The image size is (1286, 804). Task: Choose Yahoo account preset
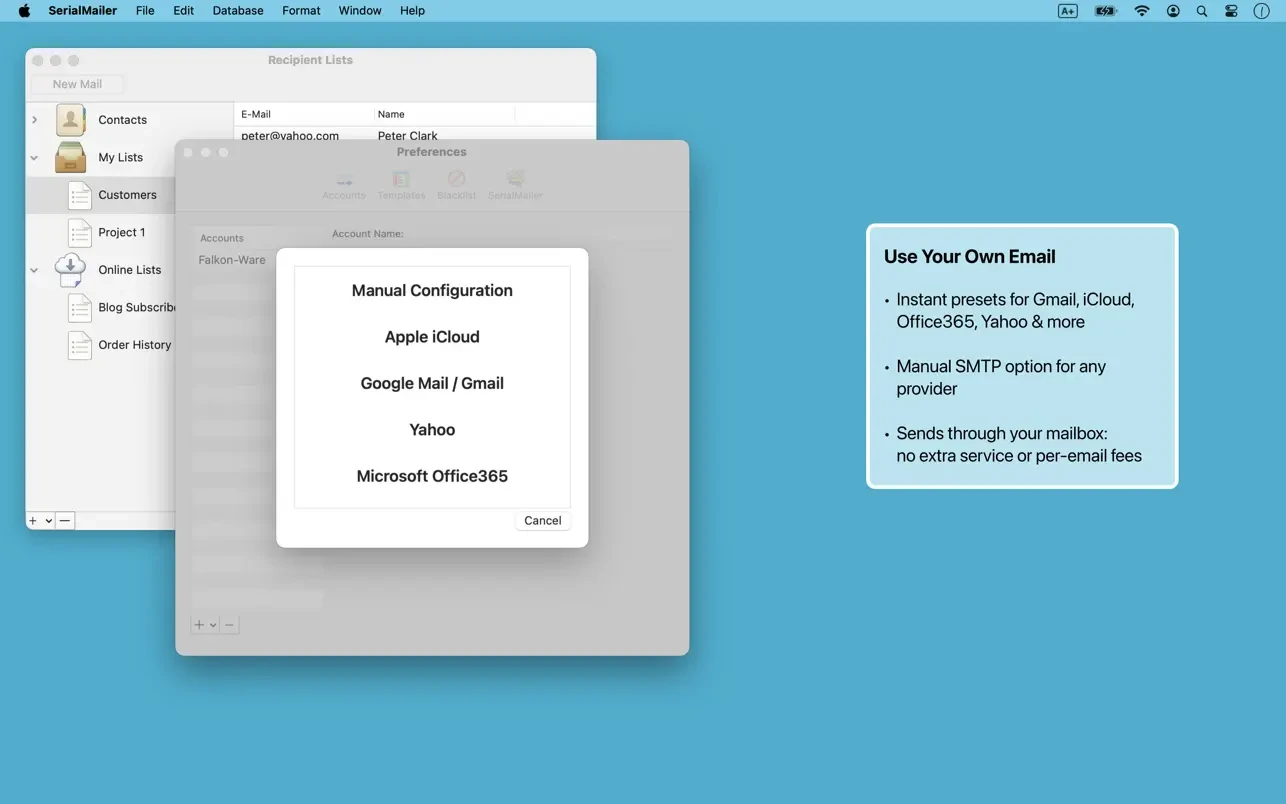[x=432, y=430]
